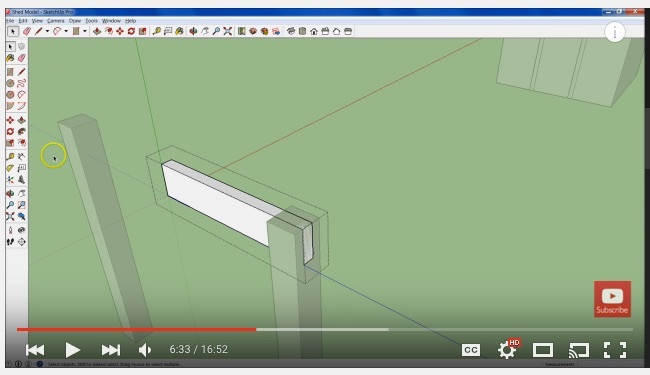Viewport: 650px width, 375px height.
Task: Select the Move tool in top toolbar
Action: pos(120,31)
